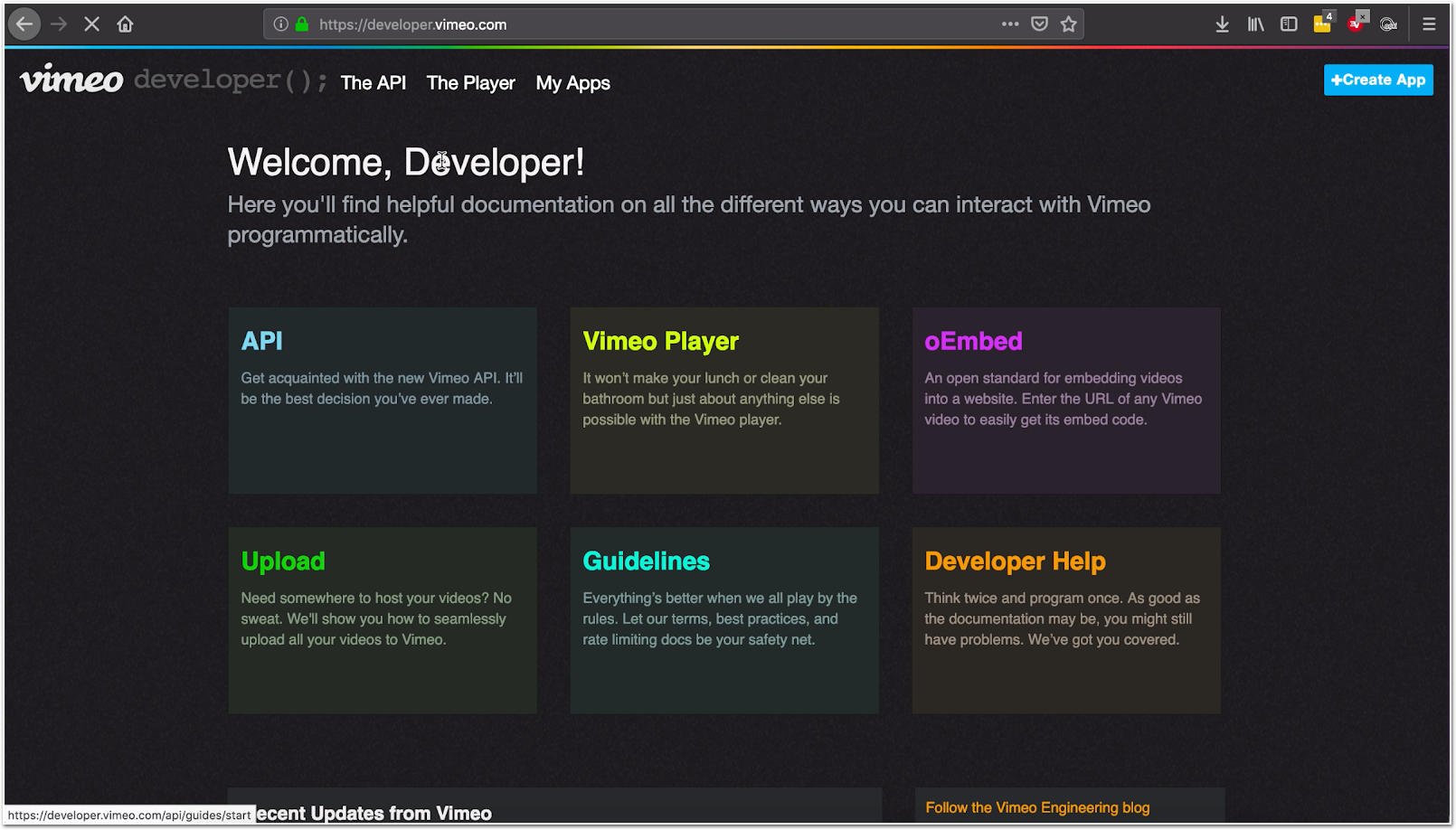Follow the Vimeo Engineering blog link
The height and width of the screenshot is (830, 1456).
[1037, 807]
